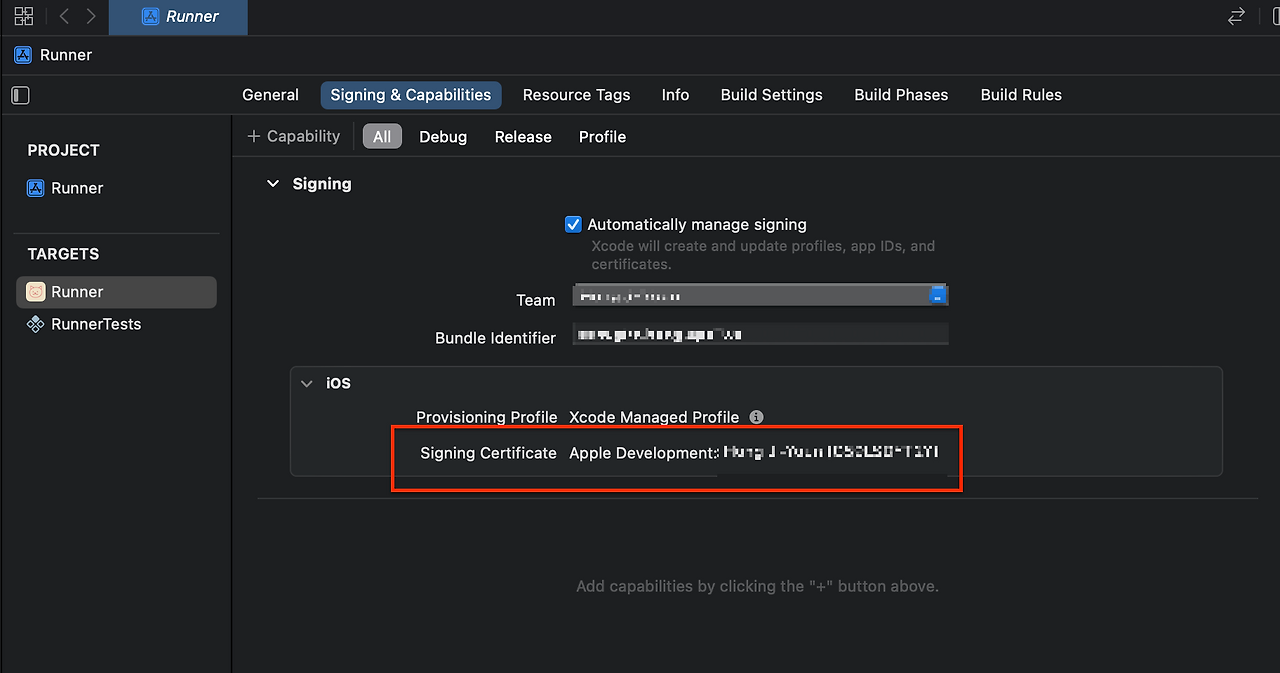Collapse the iOS signing group
The width and height of the screenshot is (1280, 673).
coord(307,383)
